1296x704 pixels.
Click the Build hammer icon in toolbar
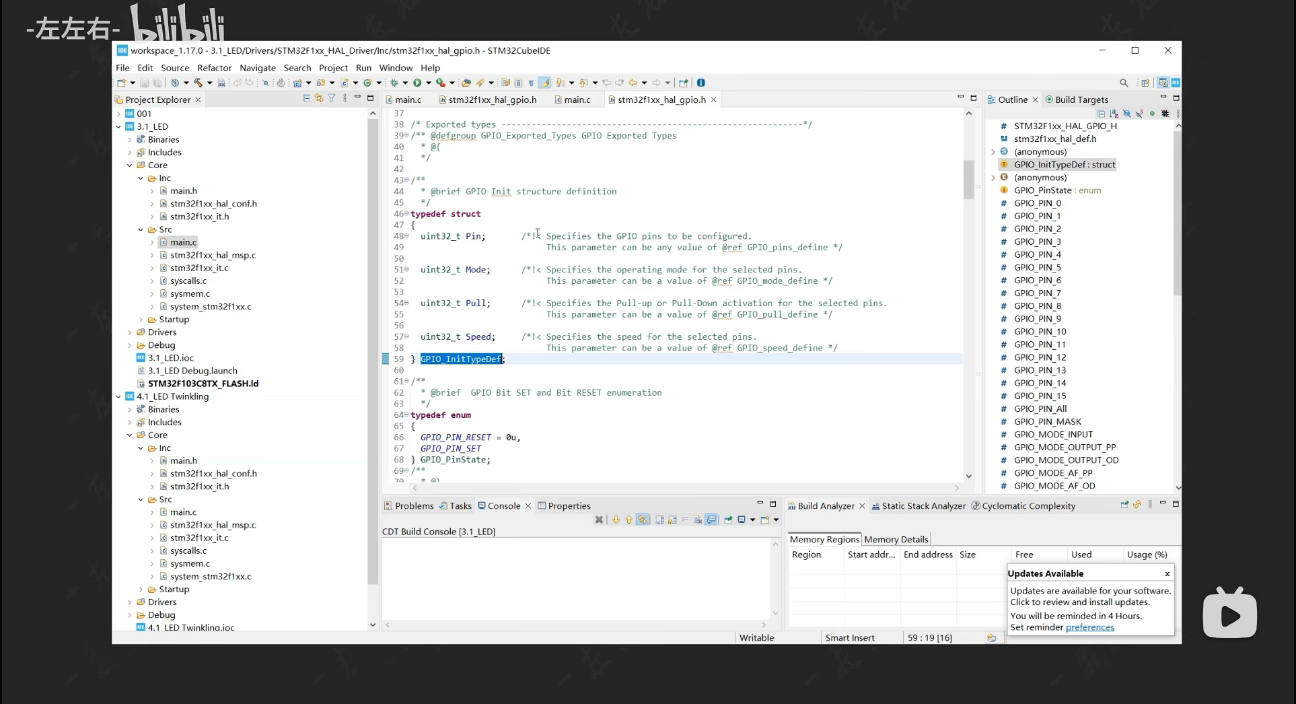click(x=198, y=83)
